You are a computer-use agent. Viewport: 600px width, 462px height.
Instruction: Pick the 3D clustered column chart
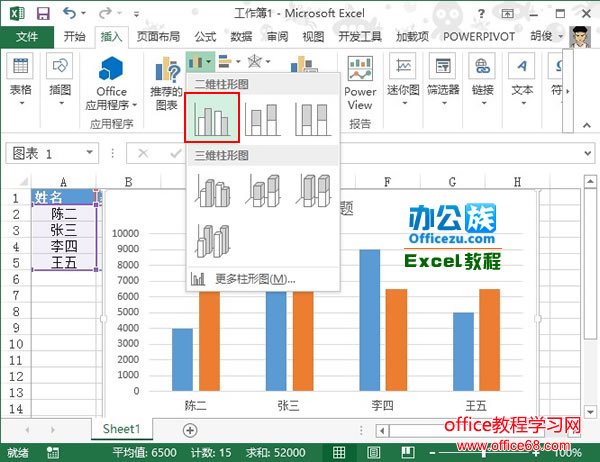213,191
